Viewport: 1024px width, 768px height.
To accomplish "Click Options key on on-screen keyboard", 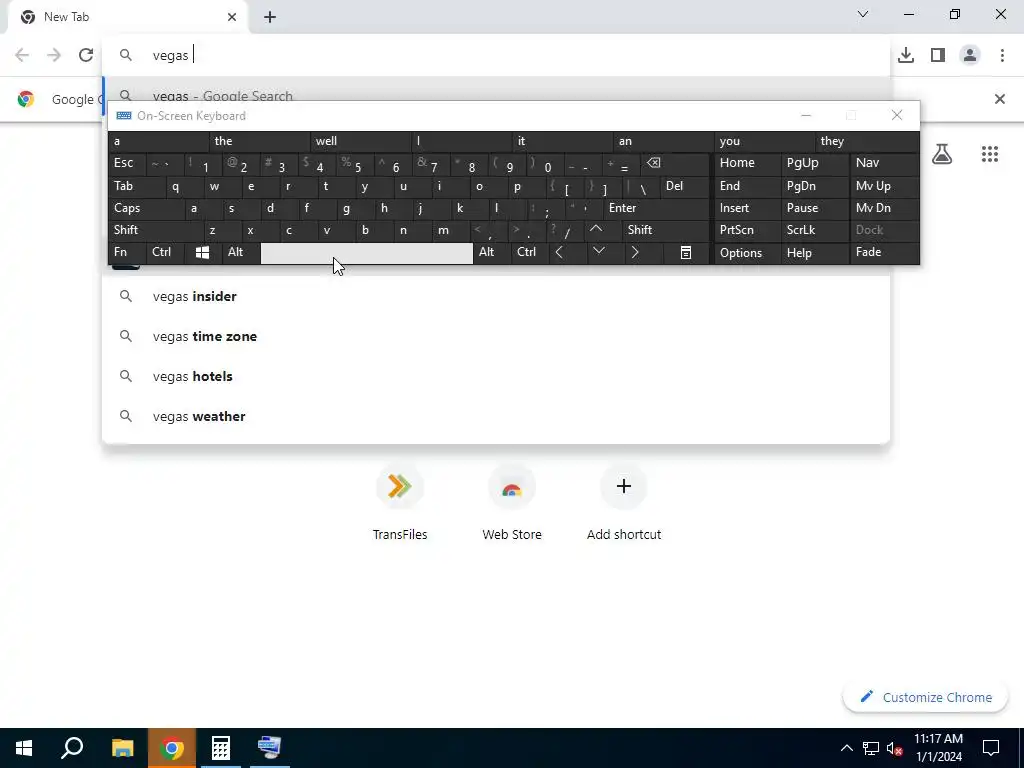I will 747,253.
